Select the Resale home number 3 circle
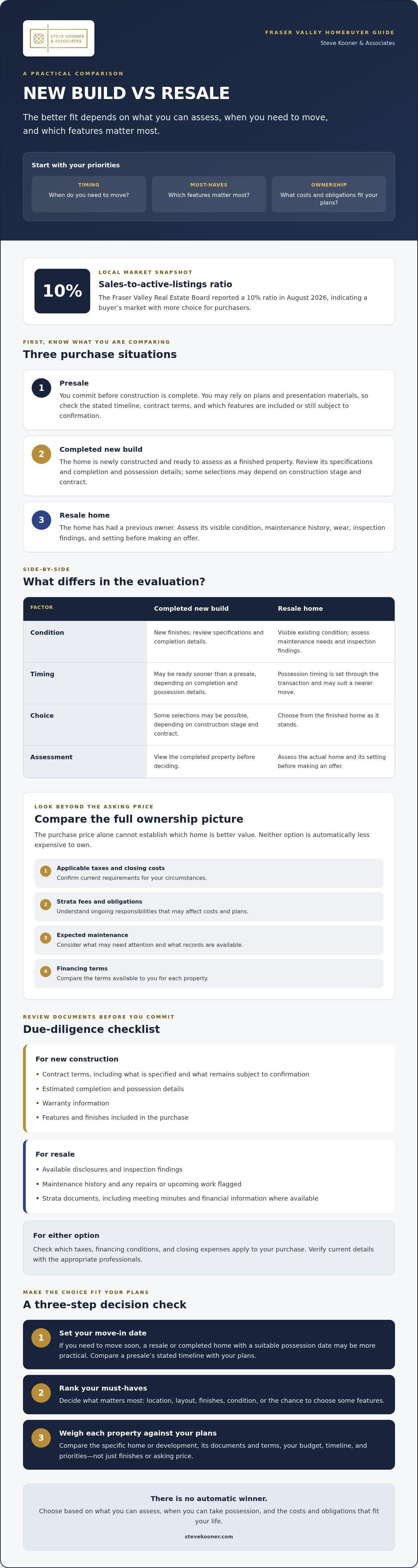Viewport: 418px width, 1568px height. pyautogui.click(x=41, y=520)
